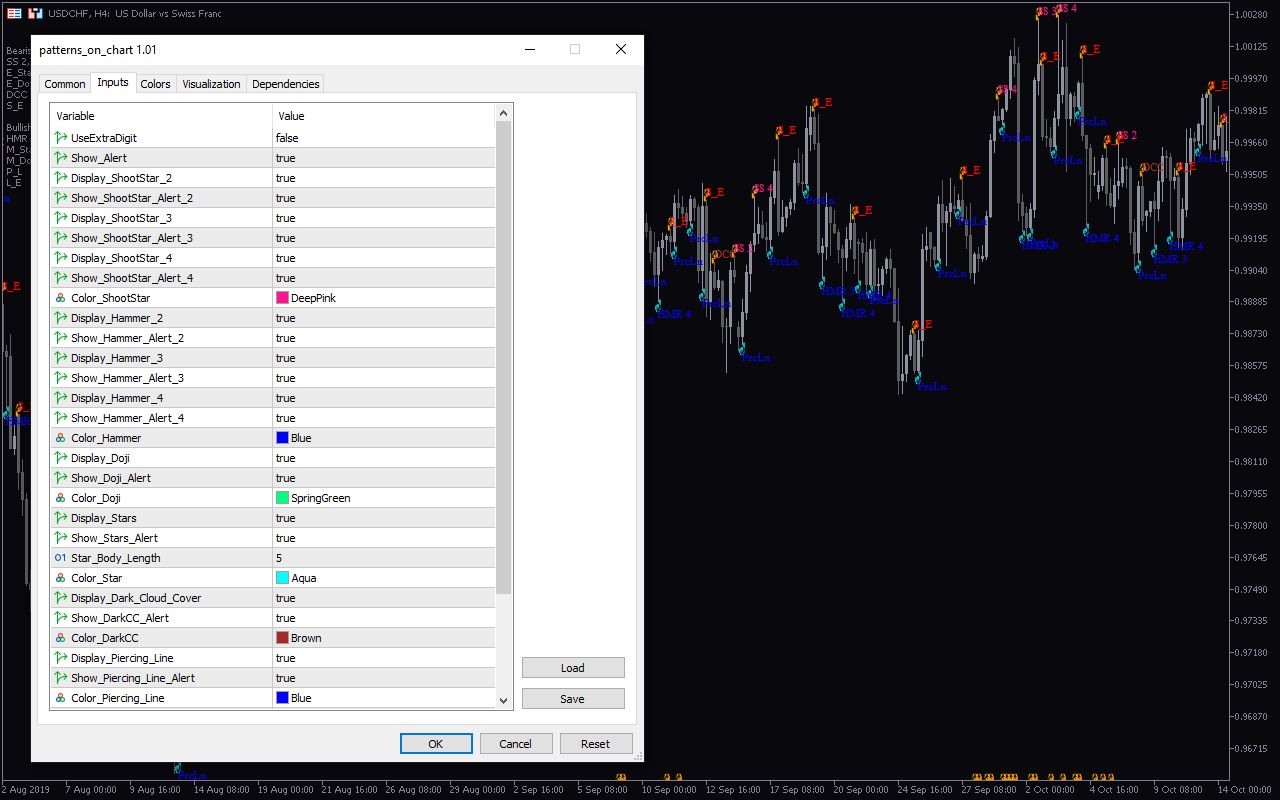Click the Display_Piercing_Line variable icon
1280x800 pixels.
pyautogui.click(x=61, y=658)
